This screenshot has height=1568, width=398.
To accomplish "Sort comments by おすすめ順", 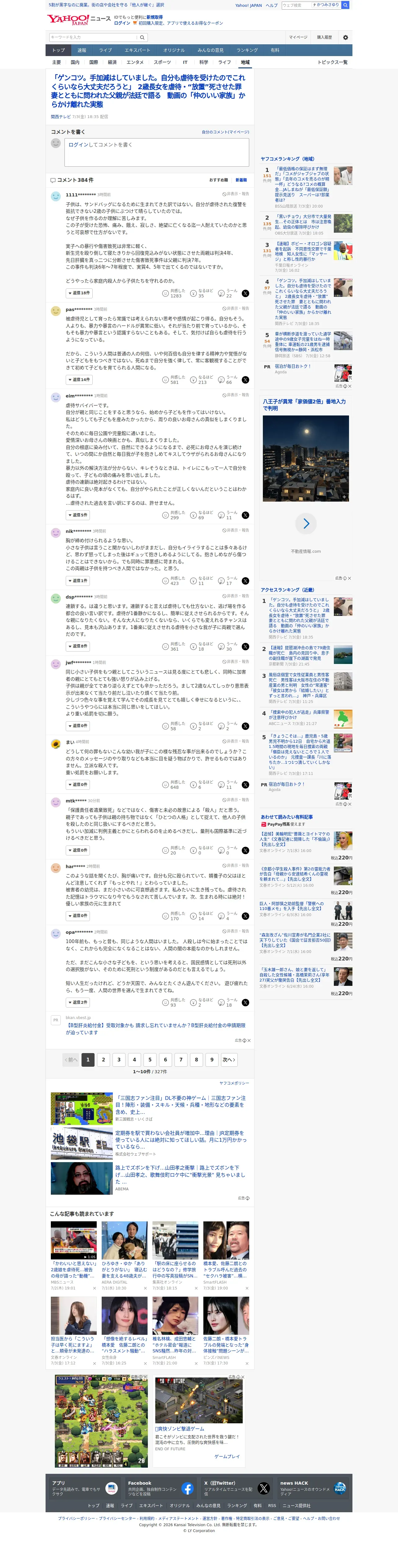I will click(219, 180).
